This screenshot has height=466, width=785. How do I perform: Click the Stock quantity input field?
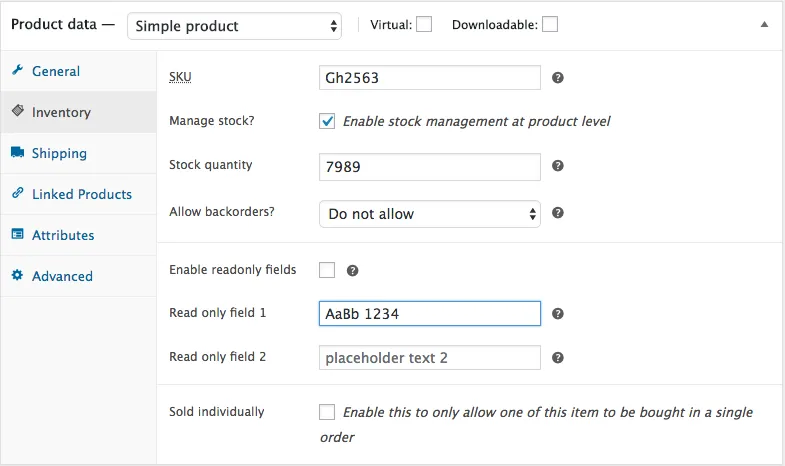[429, 166]
